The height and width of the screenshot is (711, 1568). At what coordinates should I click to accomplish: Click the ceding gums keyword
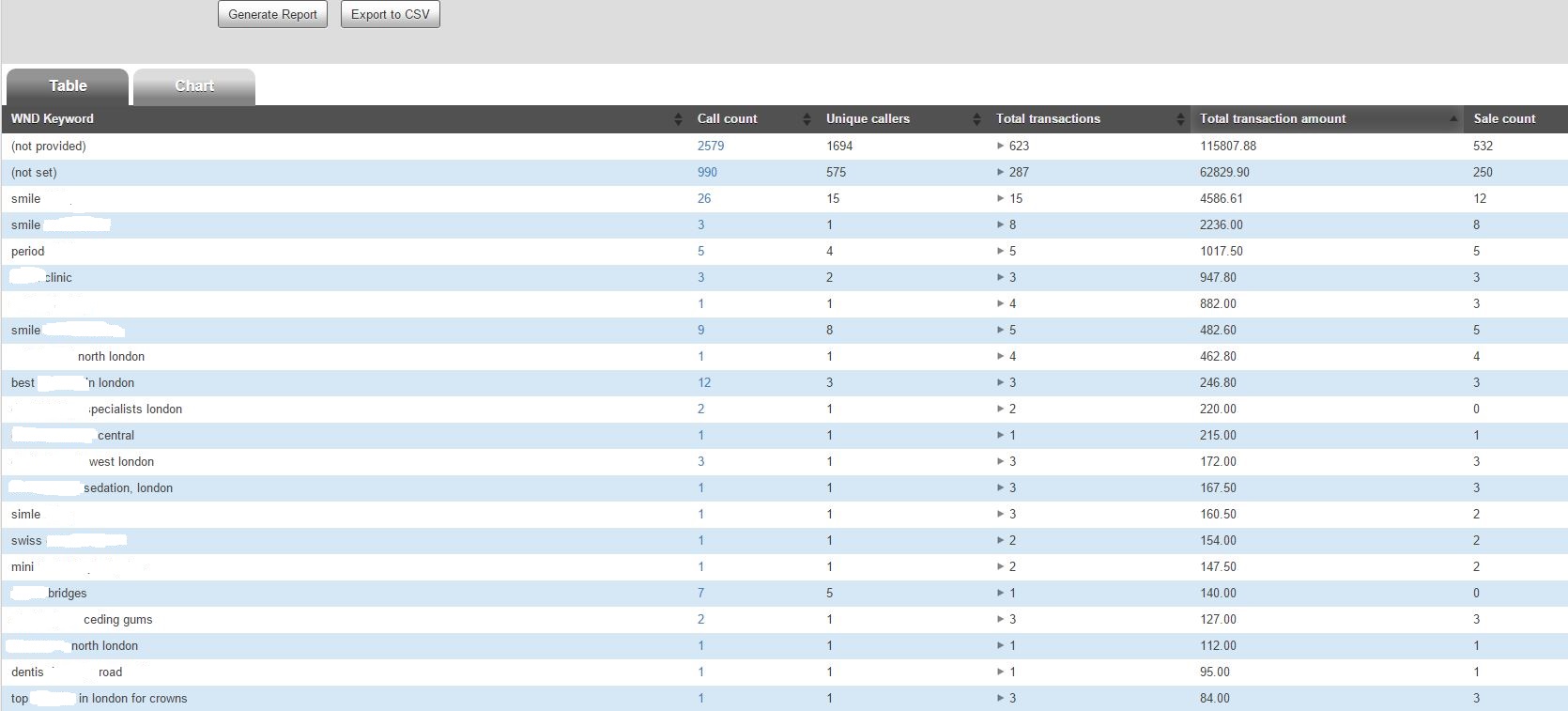pos(118,619)
